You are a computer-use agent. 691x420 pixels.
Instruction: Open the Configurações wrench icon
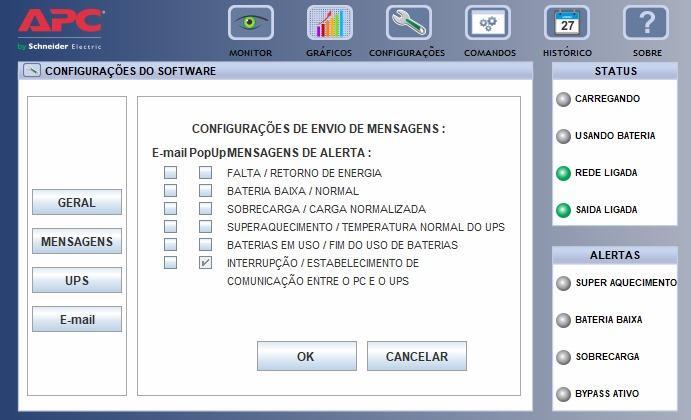click(x=409, y=23)
